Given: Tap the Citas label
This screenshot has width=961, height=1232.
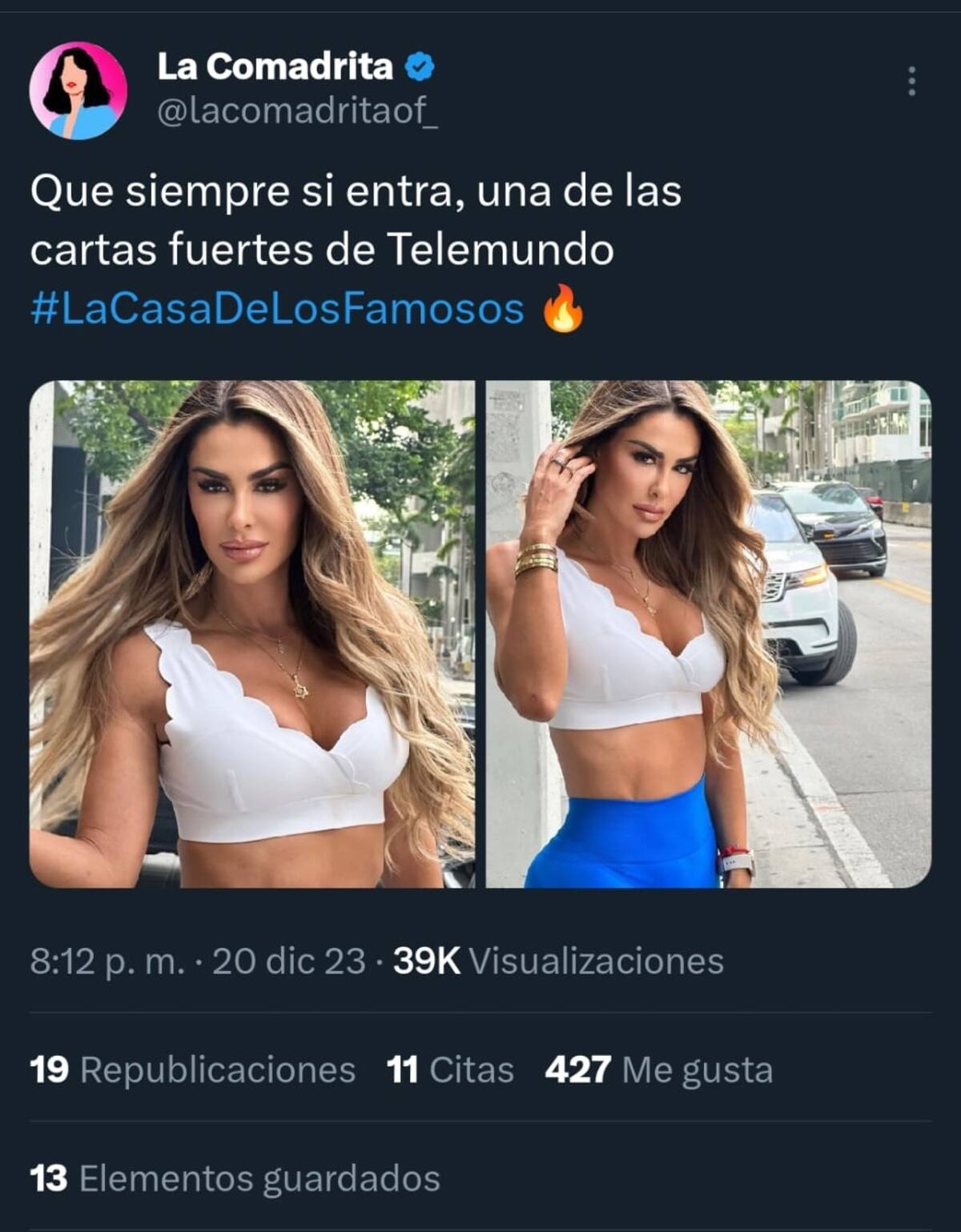Looking at the screenshot, I should (472, 1069).
